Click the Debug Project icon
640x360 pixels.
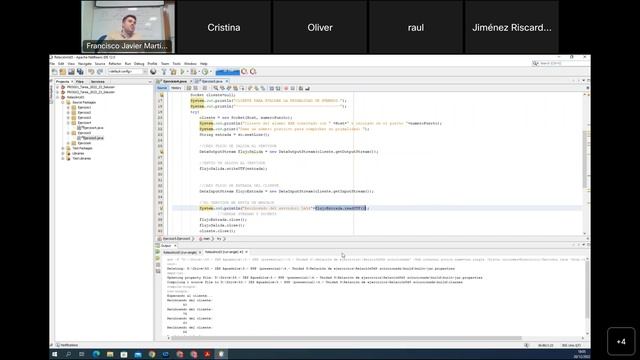coord(193,72)
